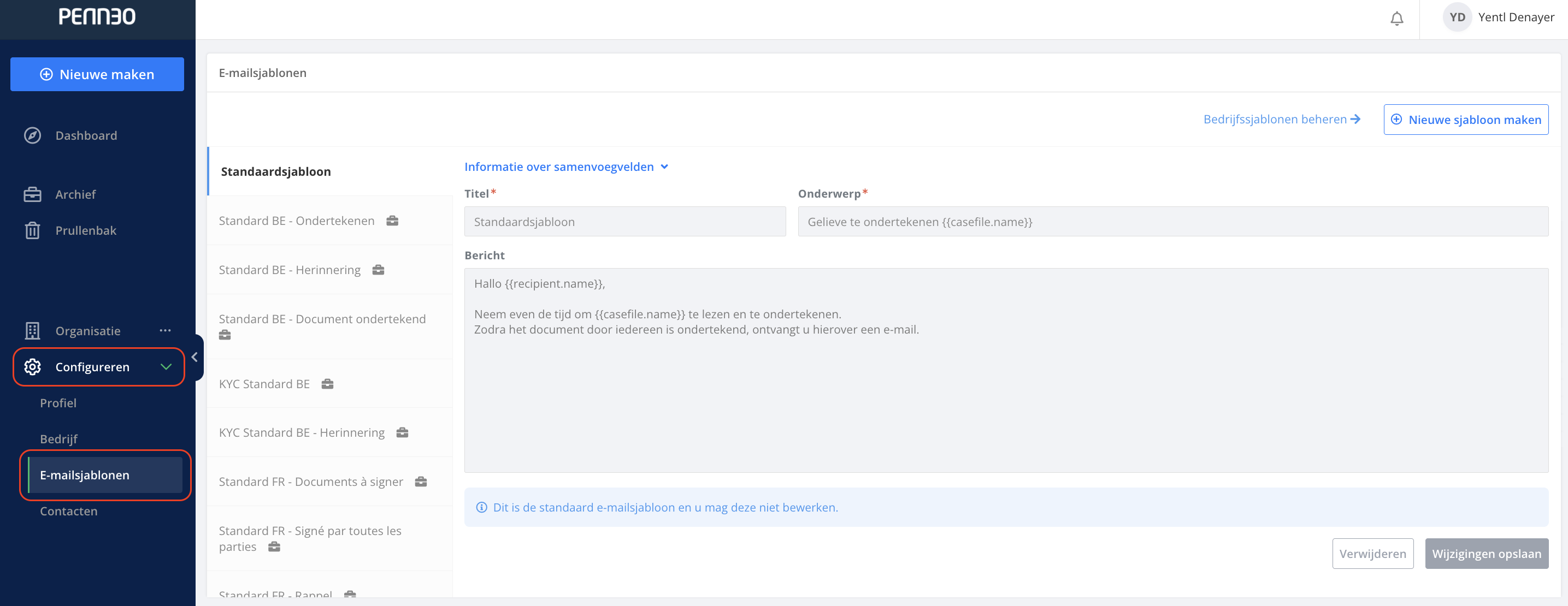Select Standard BE - Document ondertekend template
The image size is (1568, 606).
point(330,326)
